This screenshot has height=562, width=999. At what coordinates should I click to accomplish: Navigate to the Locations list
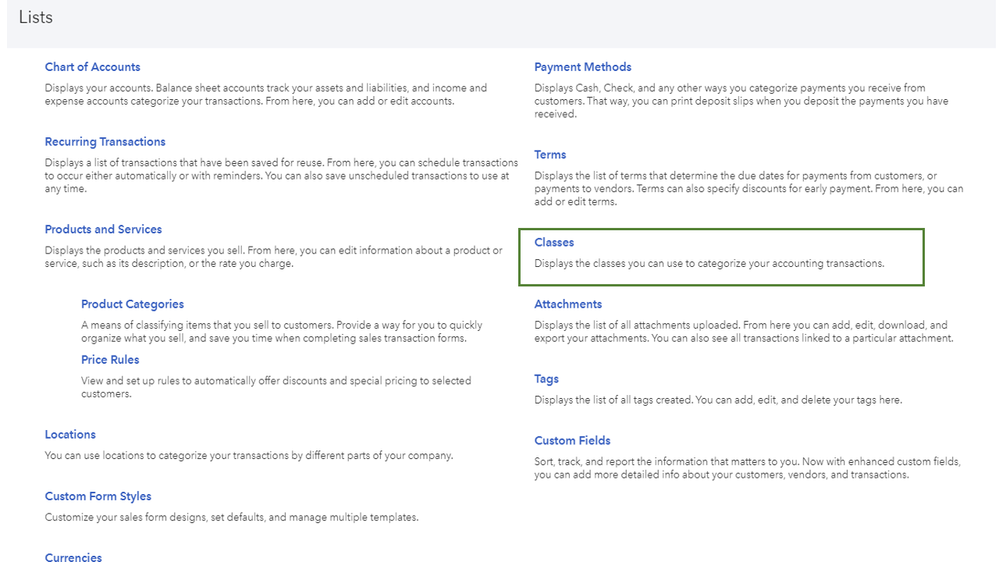[70, 435]
